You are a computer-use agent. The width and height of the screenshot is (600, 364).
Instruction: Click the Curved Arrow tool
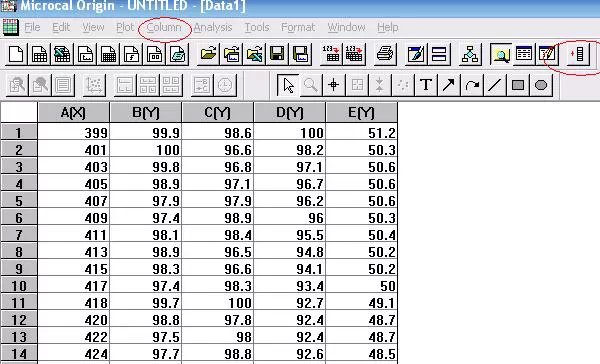pyautogui.click(x=472, y=85)
